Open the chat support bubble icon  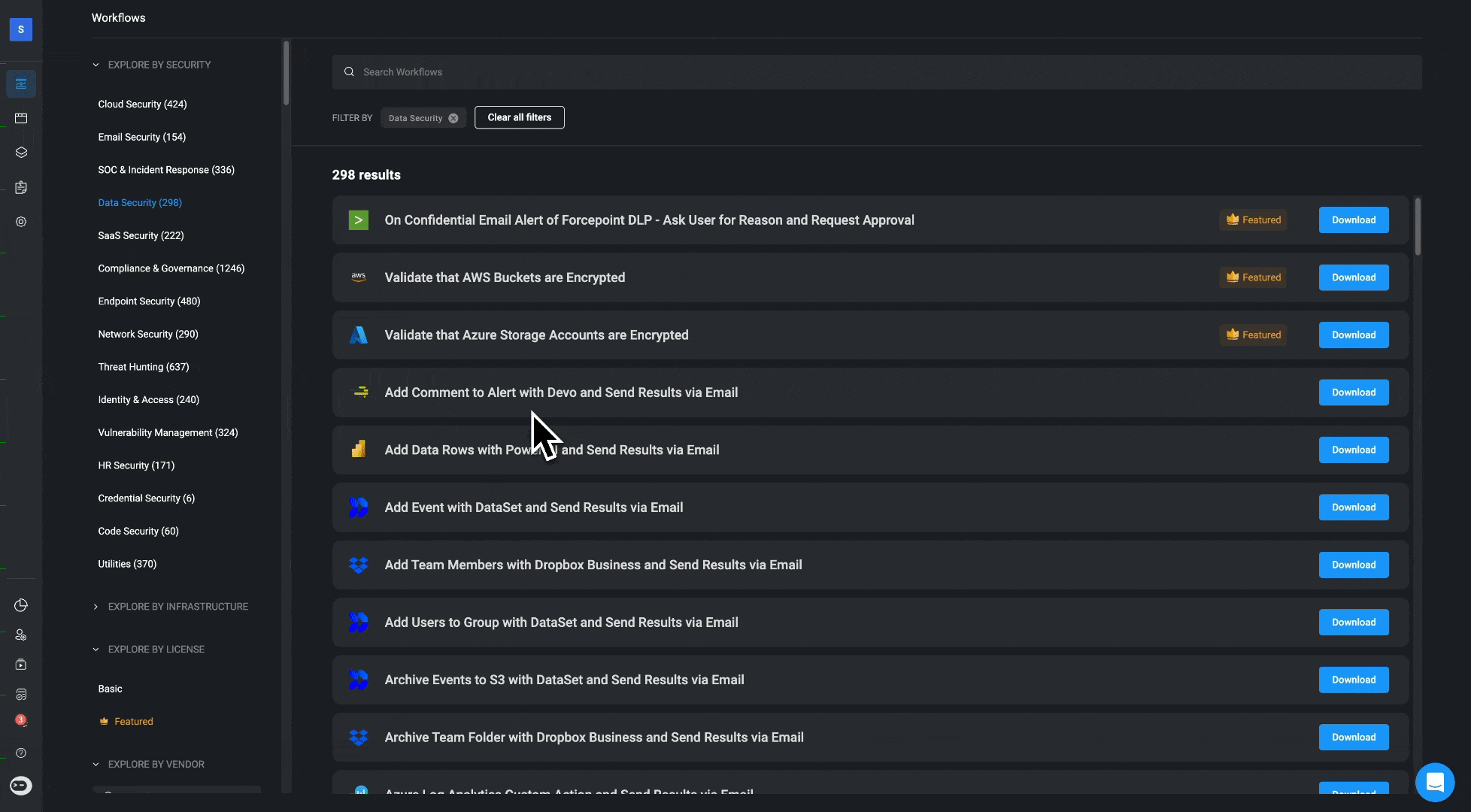pyautogui.click(x=1435, y=783)
